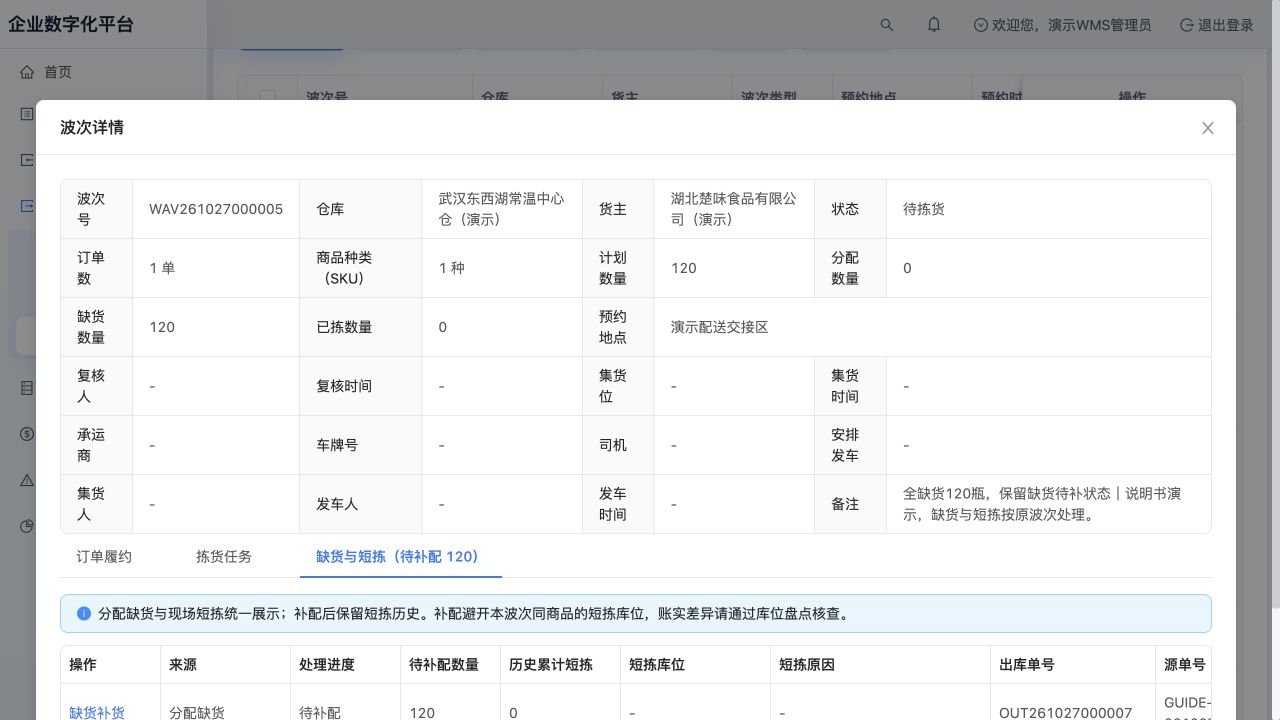Open the pie chart icon in the sidebar
Screen dimensions: 1280x720
pos(27,526)
